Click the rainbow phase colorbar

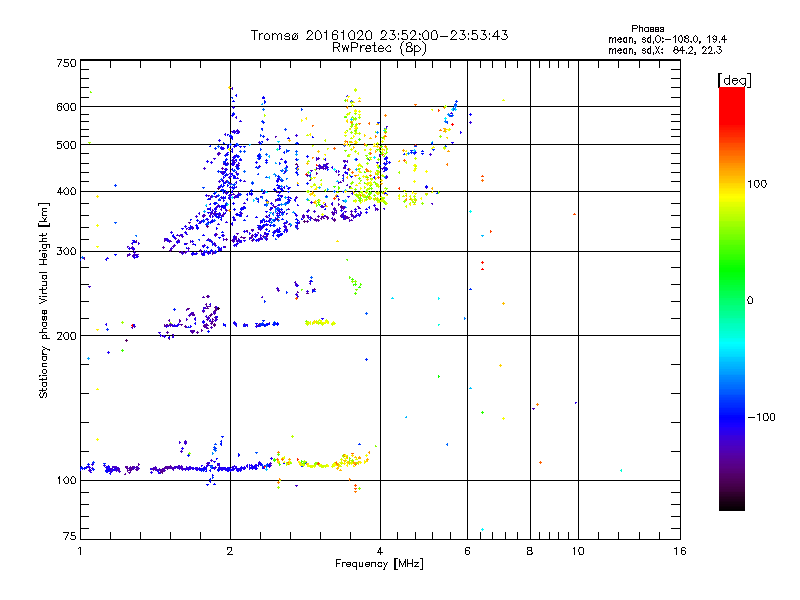click(732, 298)
